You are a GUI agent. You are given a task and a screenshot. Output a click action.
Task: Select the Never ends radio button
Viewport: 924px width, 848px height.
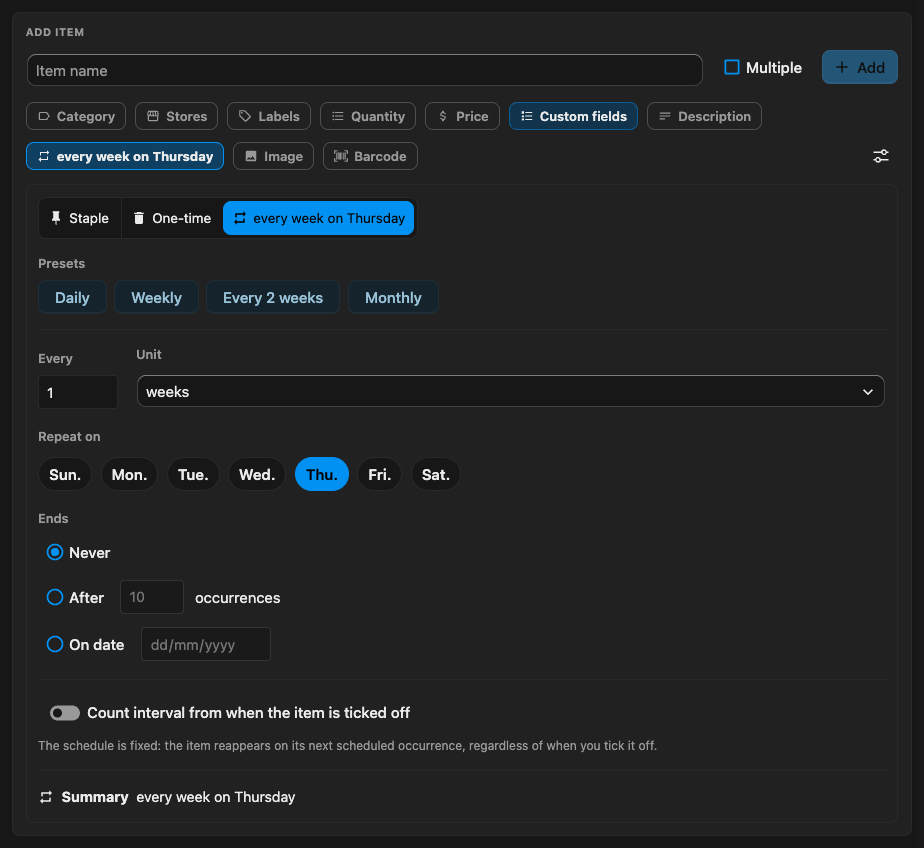click(55, 552)
